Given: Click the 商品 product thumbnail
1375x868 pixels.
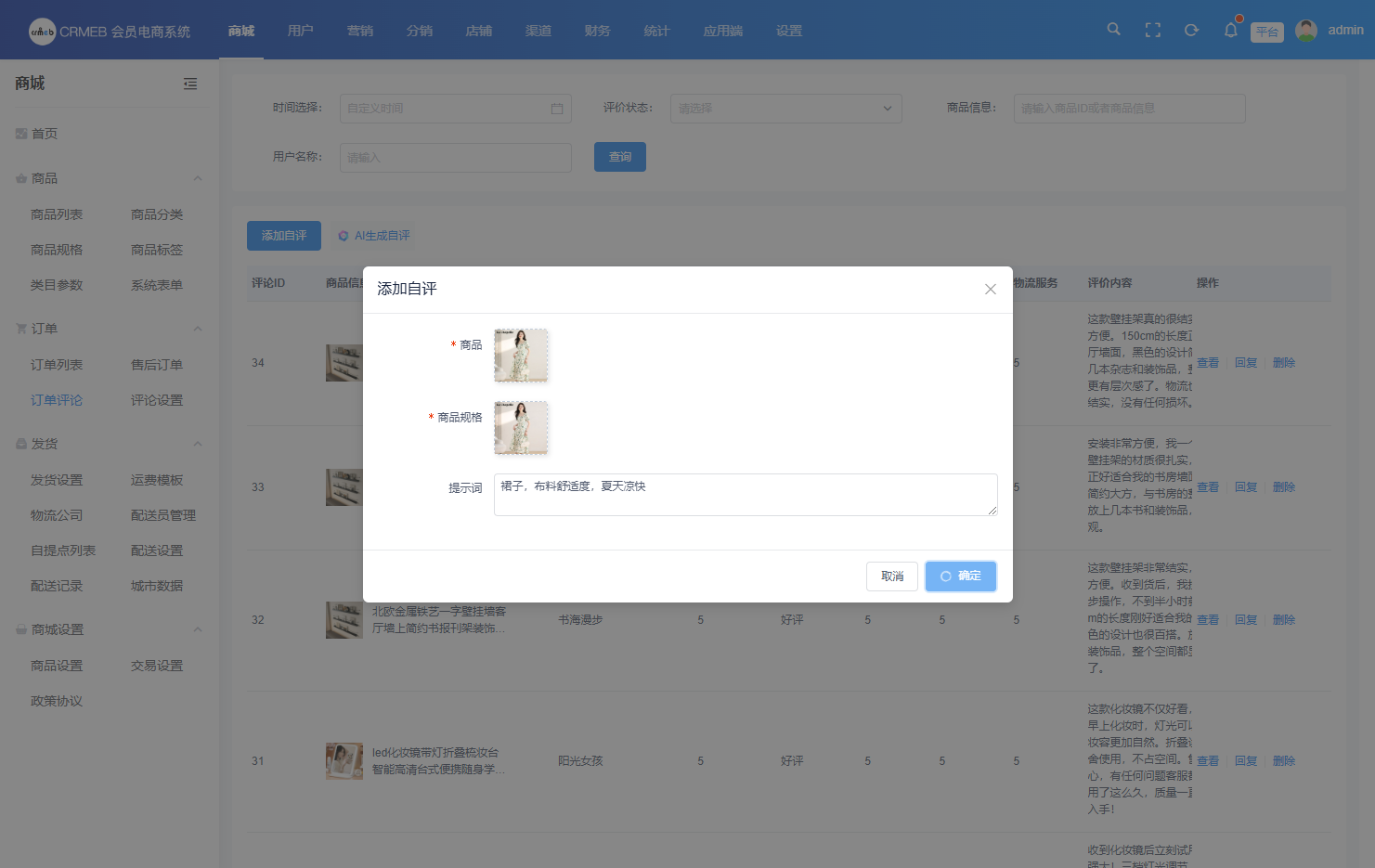Looking at the screenshot, I should [x=521, y=356].
